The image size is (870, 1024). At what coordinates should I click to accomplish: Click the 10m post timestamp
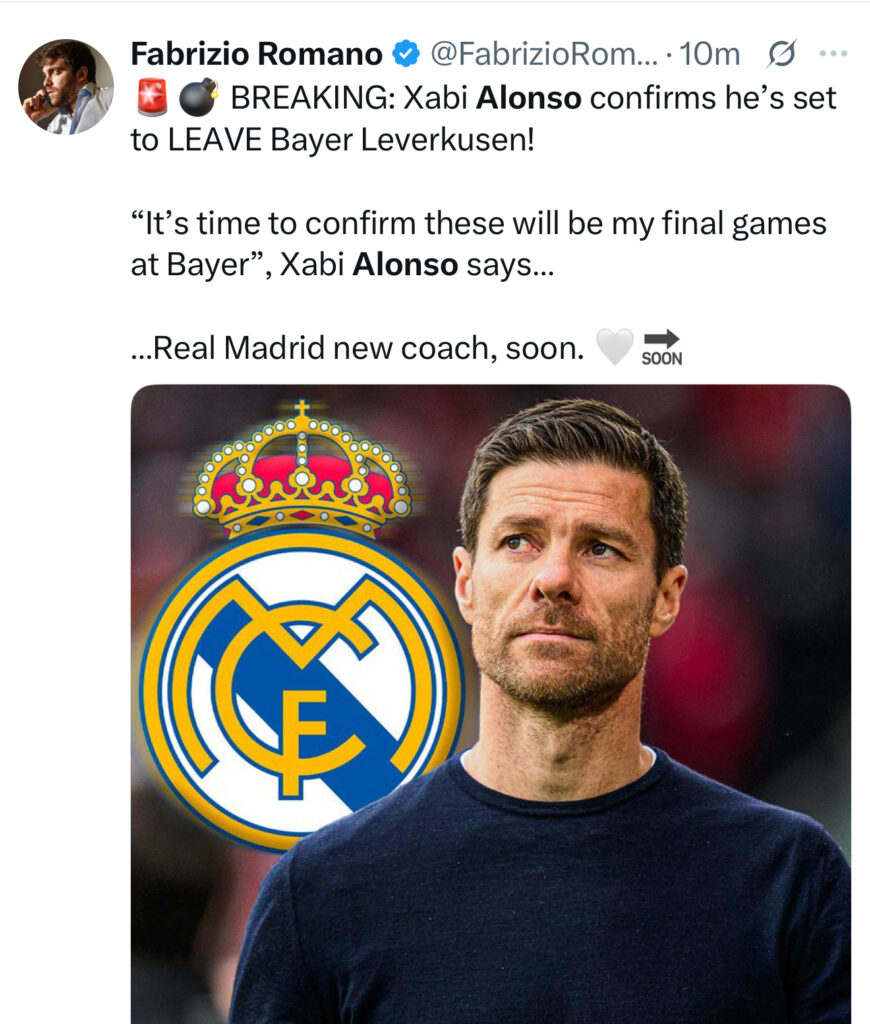point(709,54)
